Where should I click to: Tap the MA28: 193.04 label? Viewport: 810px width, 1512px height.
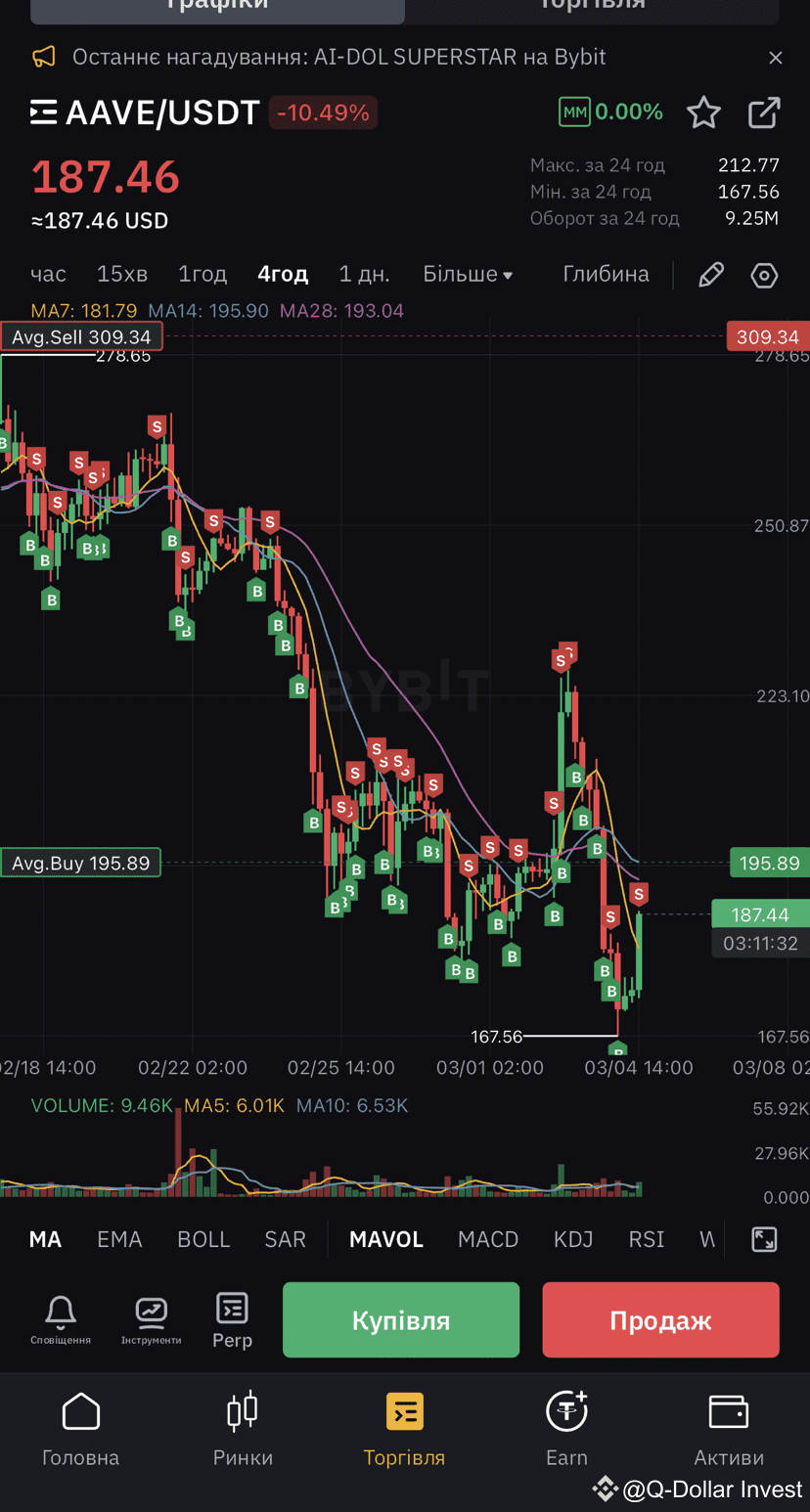(x=341, y=311)
